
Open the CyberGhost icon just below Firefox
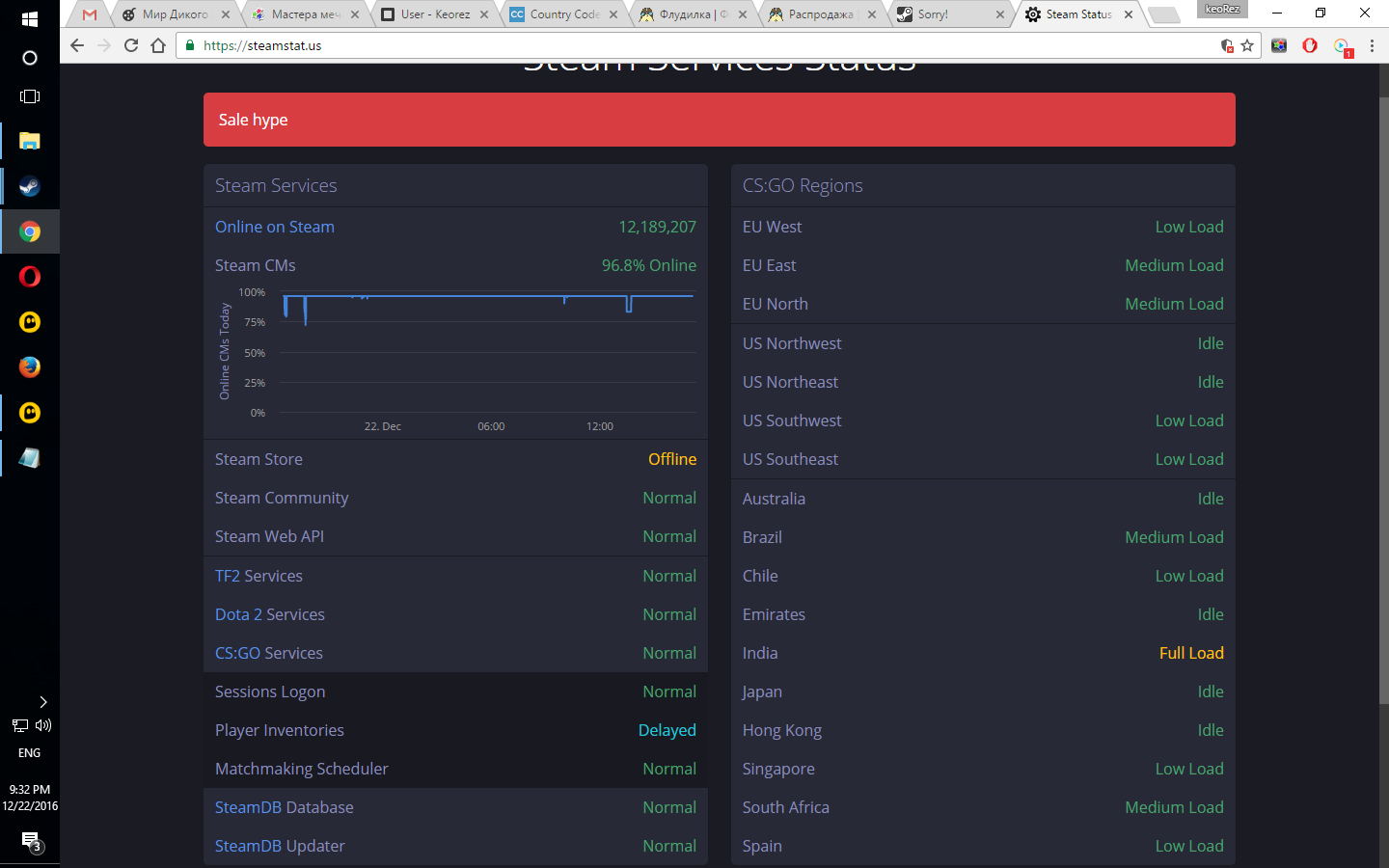(30, 413)
